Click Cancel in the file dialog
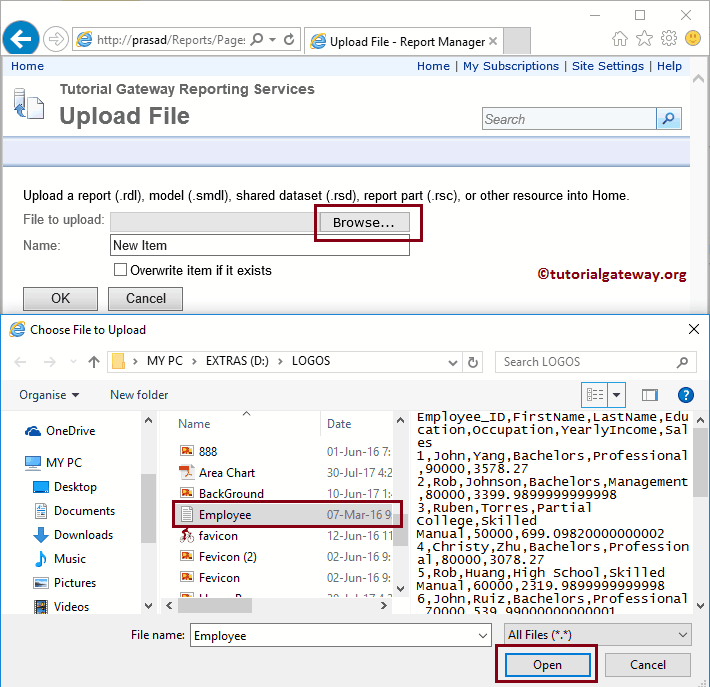 coord(648,665)
